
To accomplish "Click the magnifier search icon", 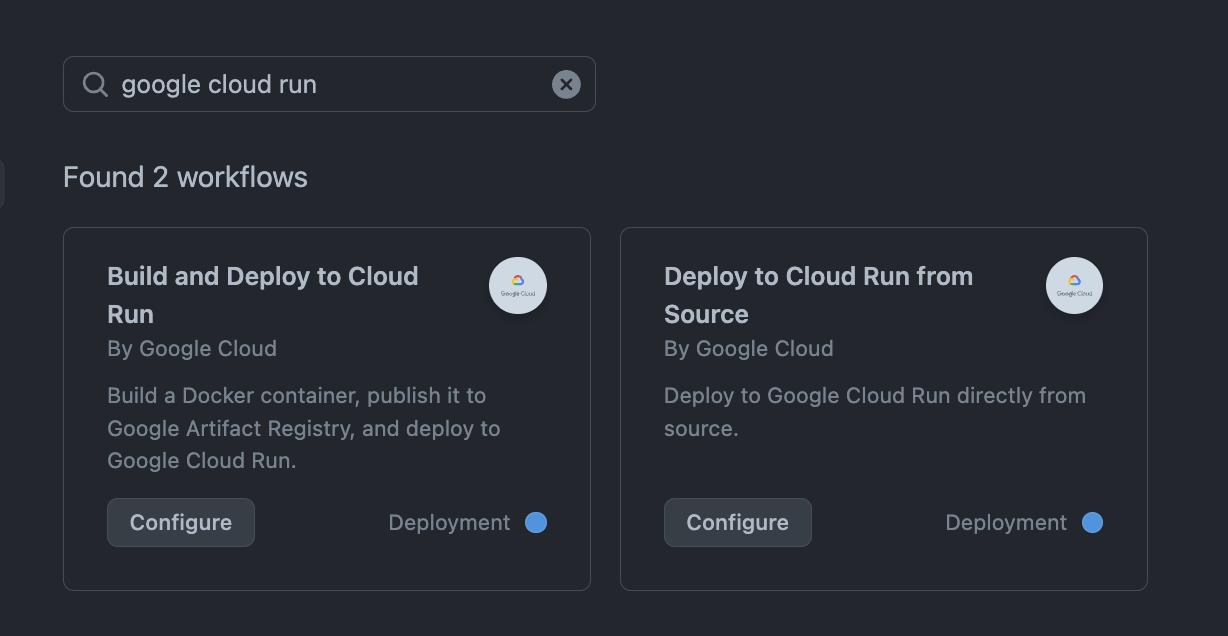I will (x=95, y=84).
